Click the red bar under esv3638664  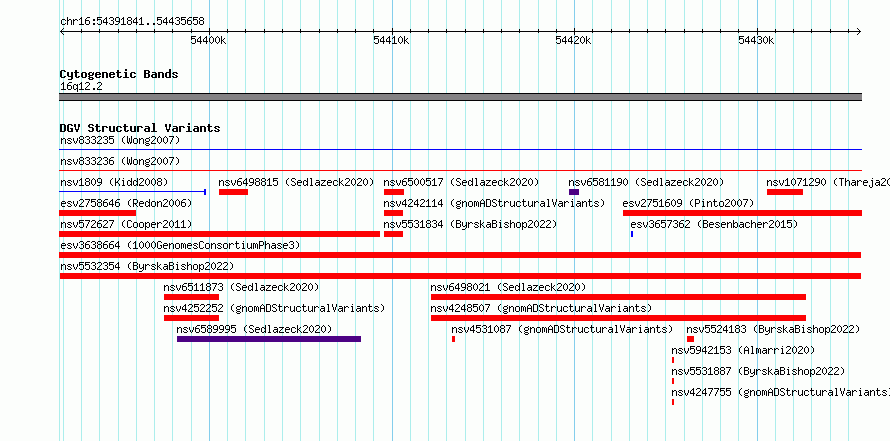click(x=460, y=255)
